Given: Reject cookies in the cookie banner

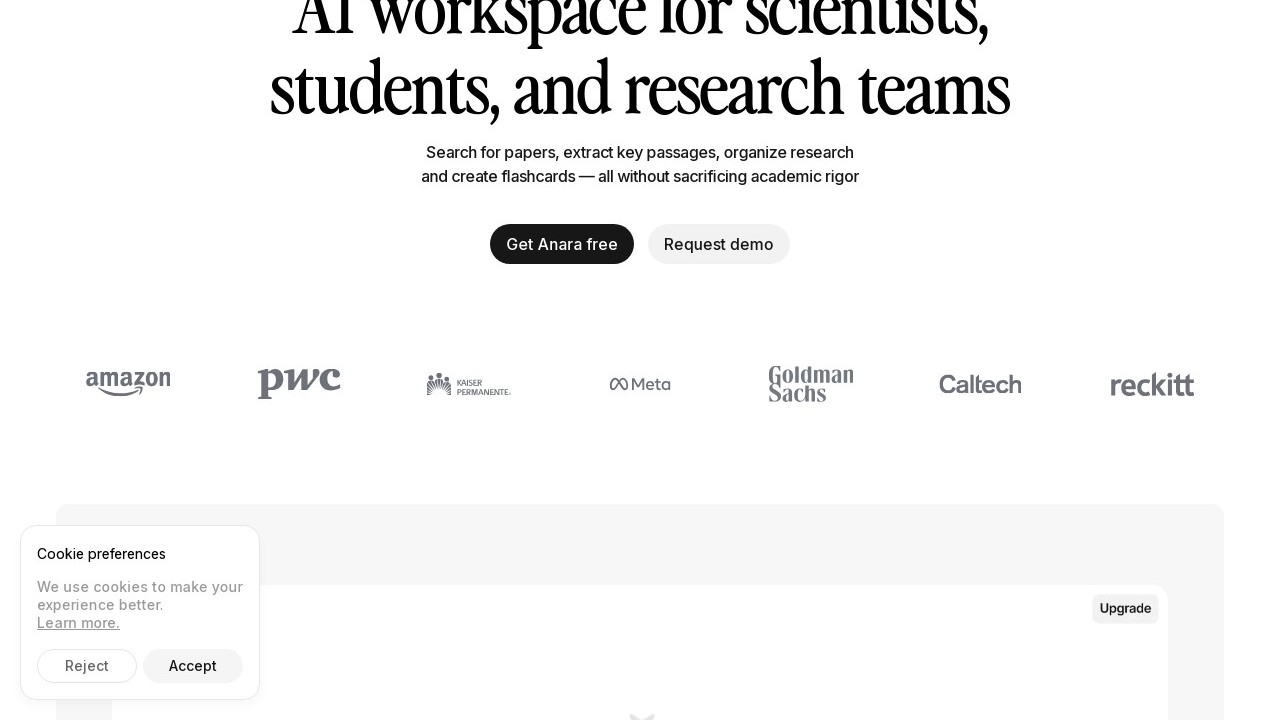Looking at the screenshot, I should [87, 666].
